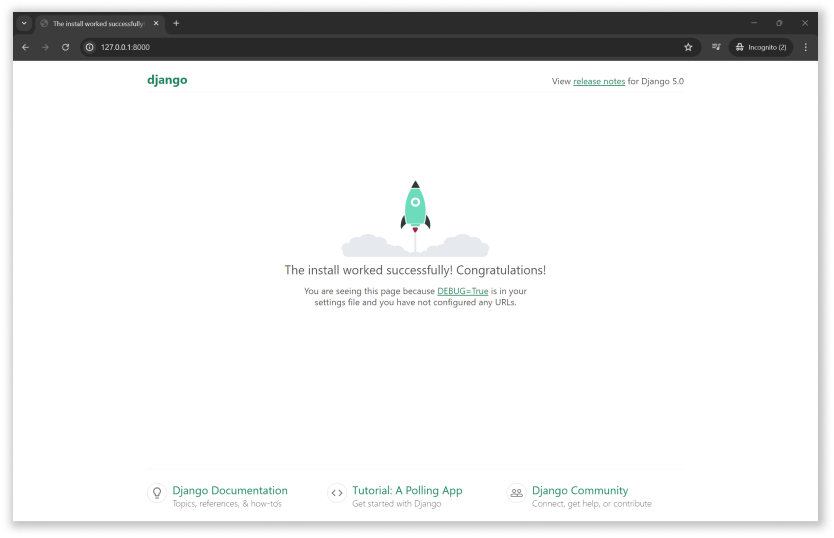
Task: Open the release notes link
Action: pos(599,81)
